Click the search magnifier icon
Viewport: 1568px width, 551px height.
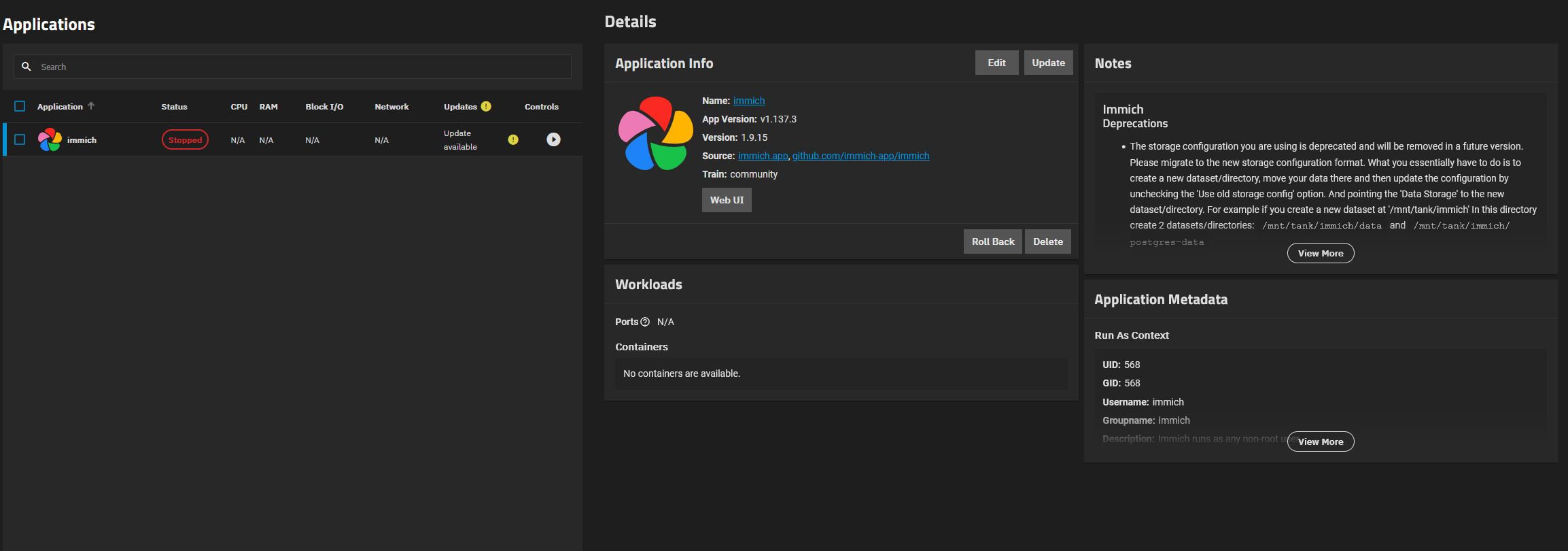pyautogui.click(x=27, y=67)
